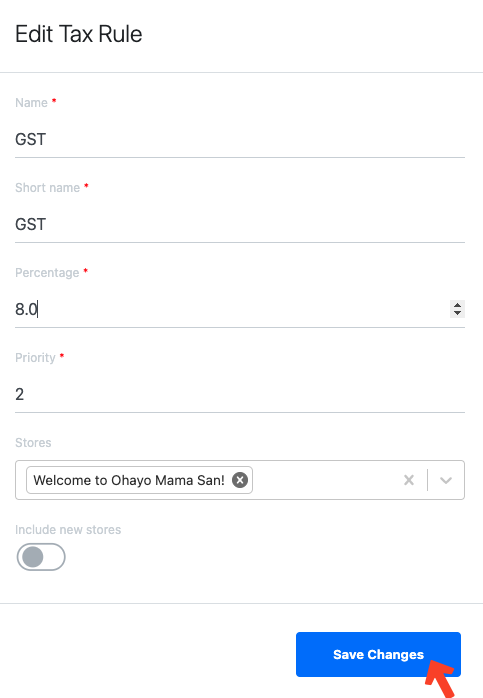The height and width of the screenshot is (698, 483).
Task: Click the Priority field label
Action: (36, 357)
